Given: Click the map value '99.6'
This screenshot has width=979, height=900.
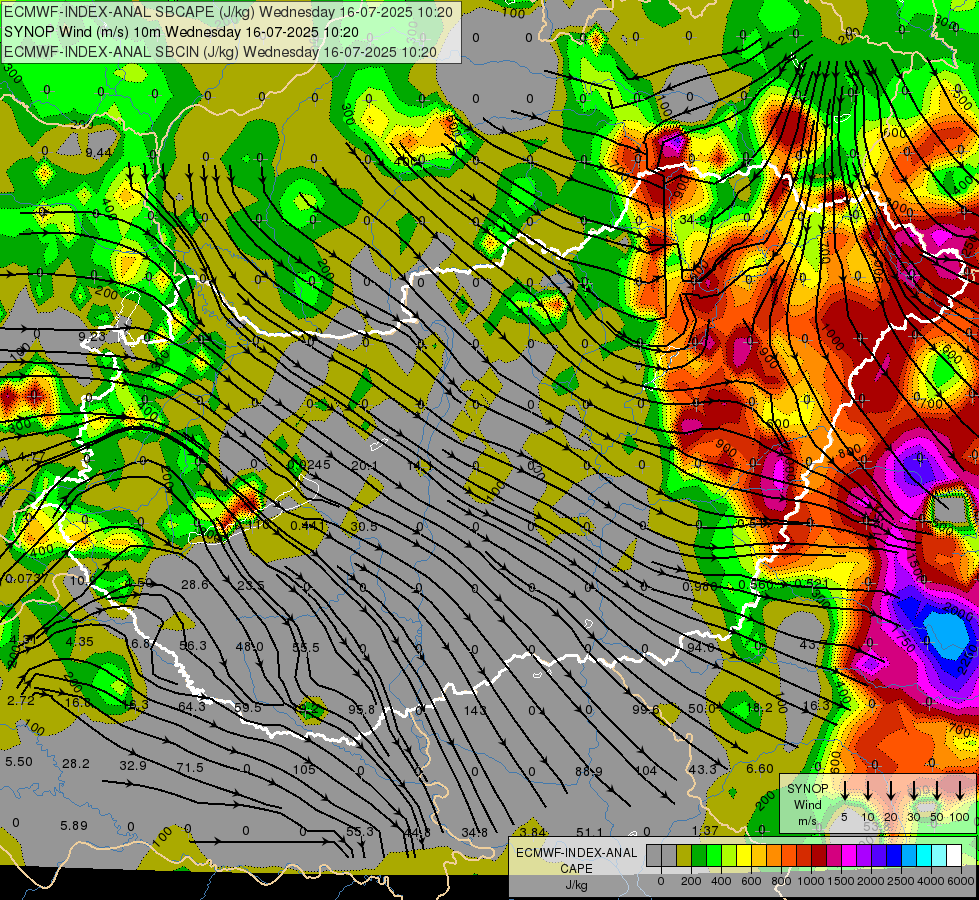Looking at the screenshot, I should [x=646, y=710].
